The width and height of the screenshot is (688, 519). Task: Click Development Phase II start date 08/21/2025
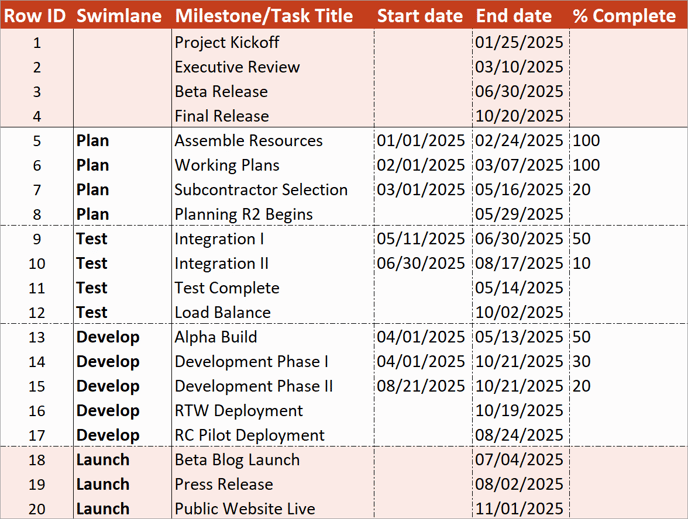[x=421, y=386]
